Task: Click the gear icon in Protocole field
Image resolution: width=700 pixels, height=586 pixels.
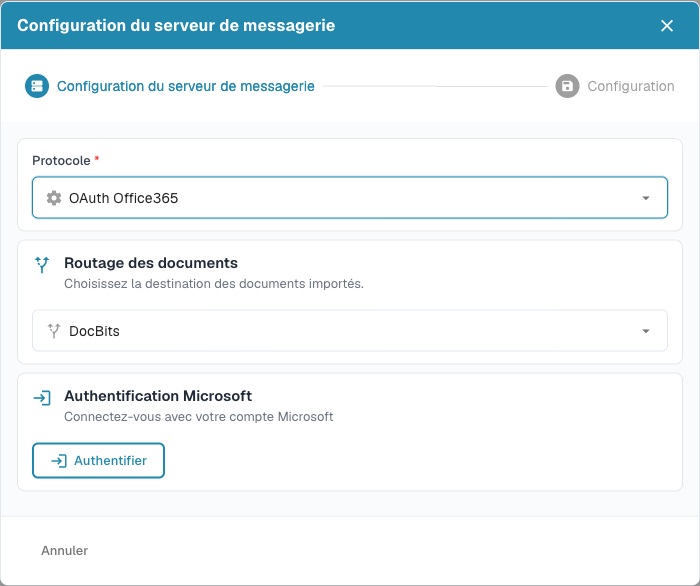Action: pos(54,198)
